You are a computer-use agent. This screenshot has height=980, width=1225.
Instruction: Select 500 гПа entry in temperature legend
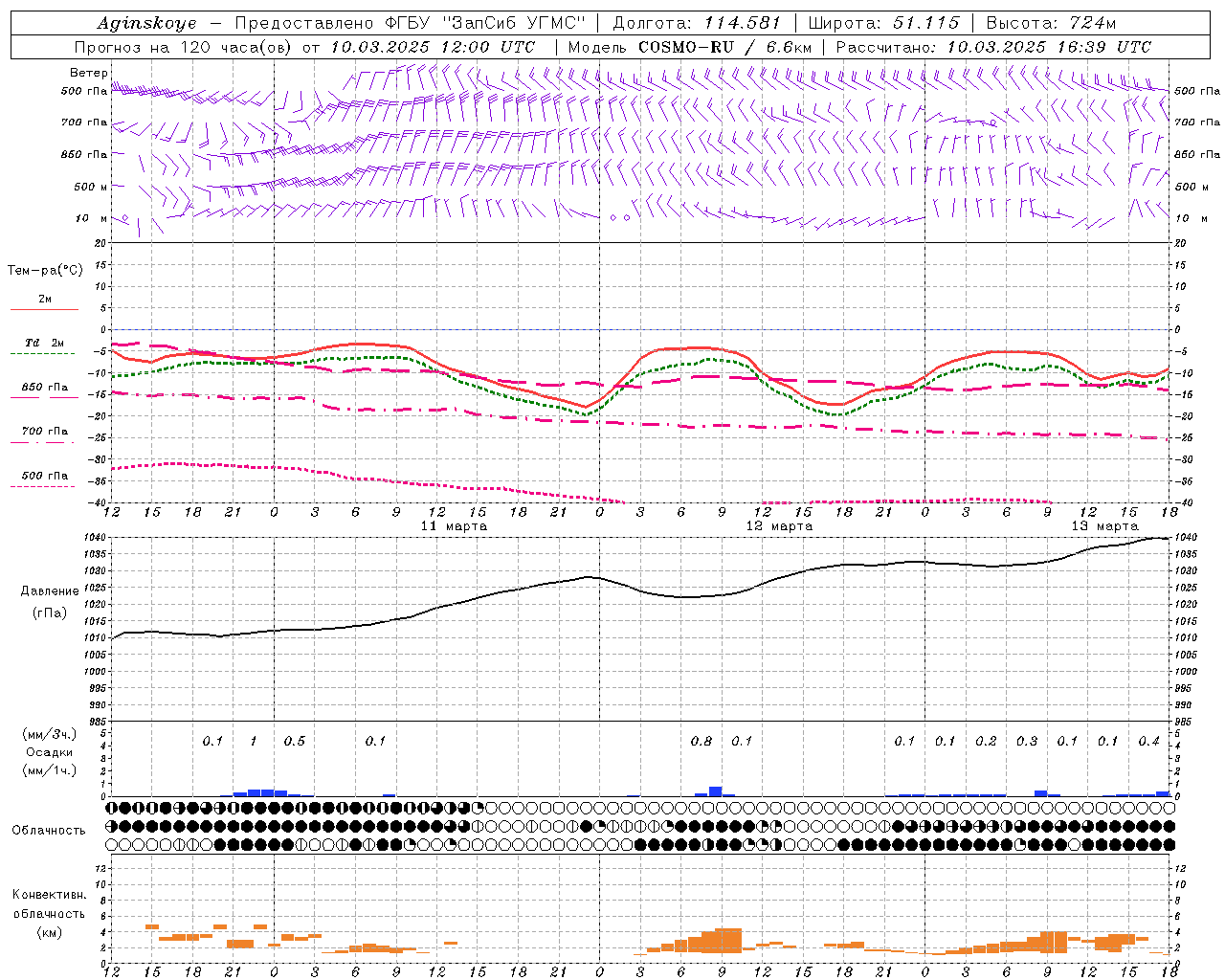coord(45,476)
